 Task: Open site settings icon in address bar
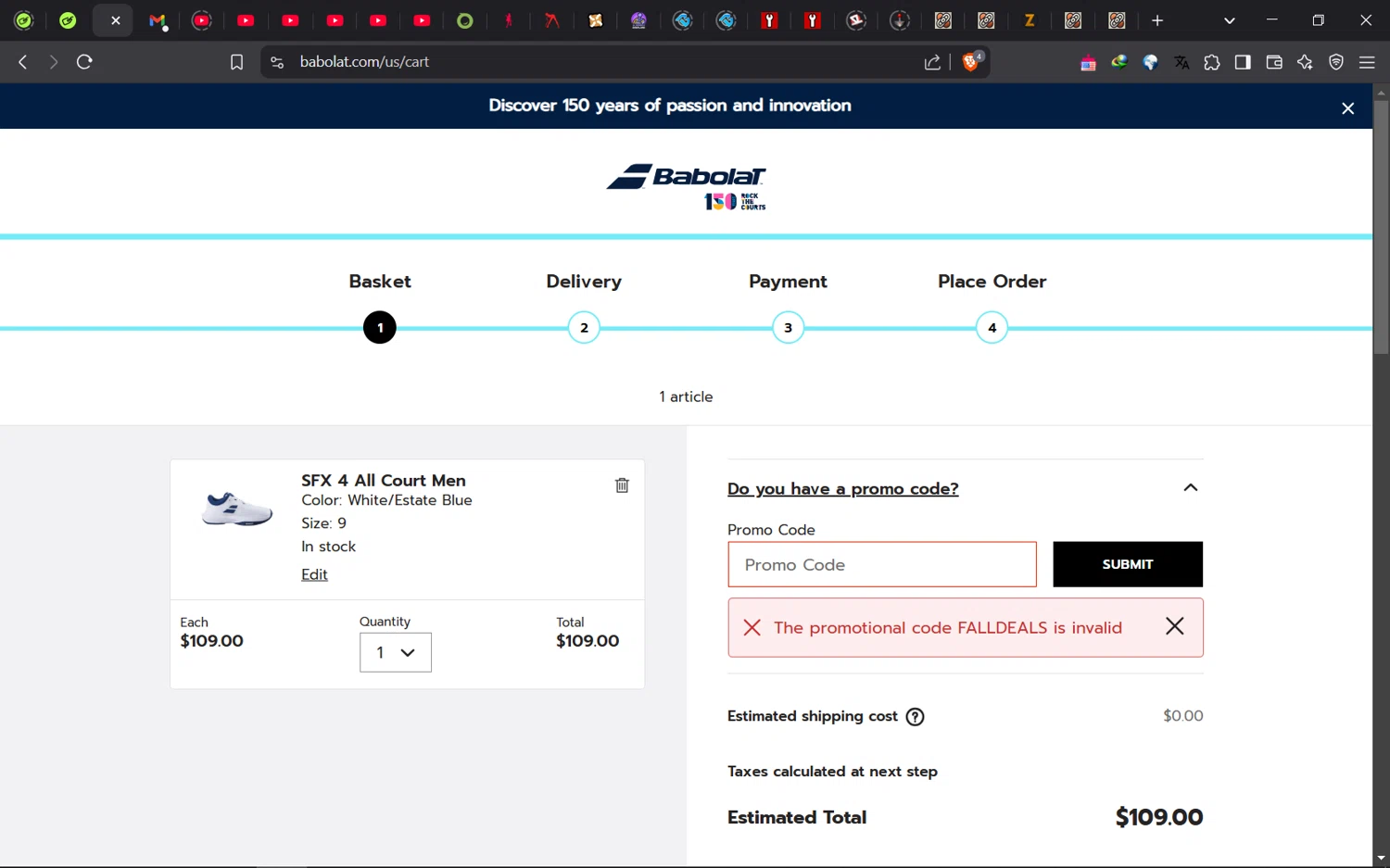point(277,62)
